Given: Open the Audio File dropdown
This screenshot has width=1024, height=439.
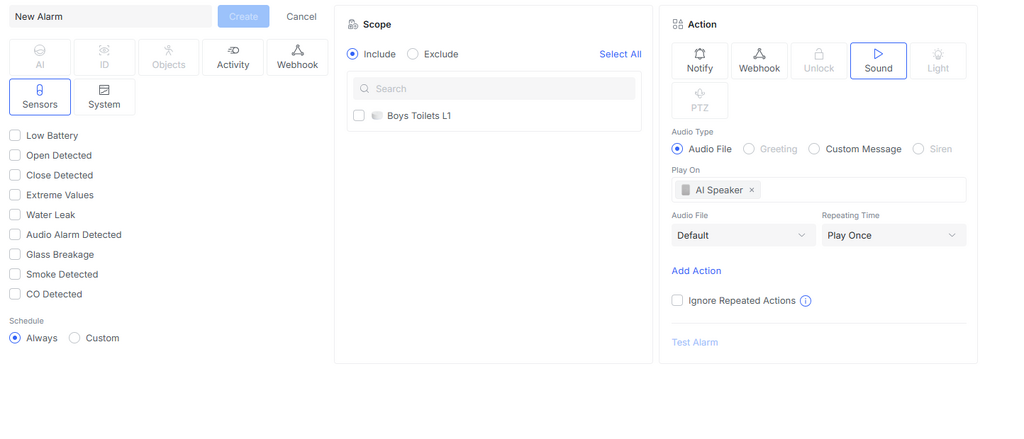Looking at the screenshot, I should [743, 235].
